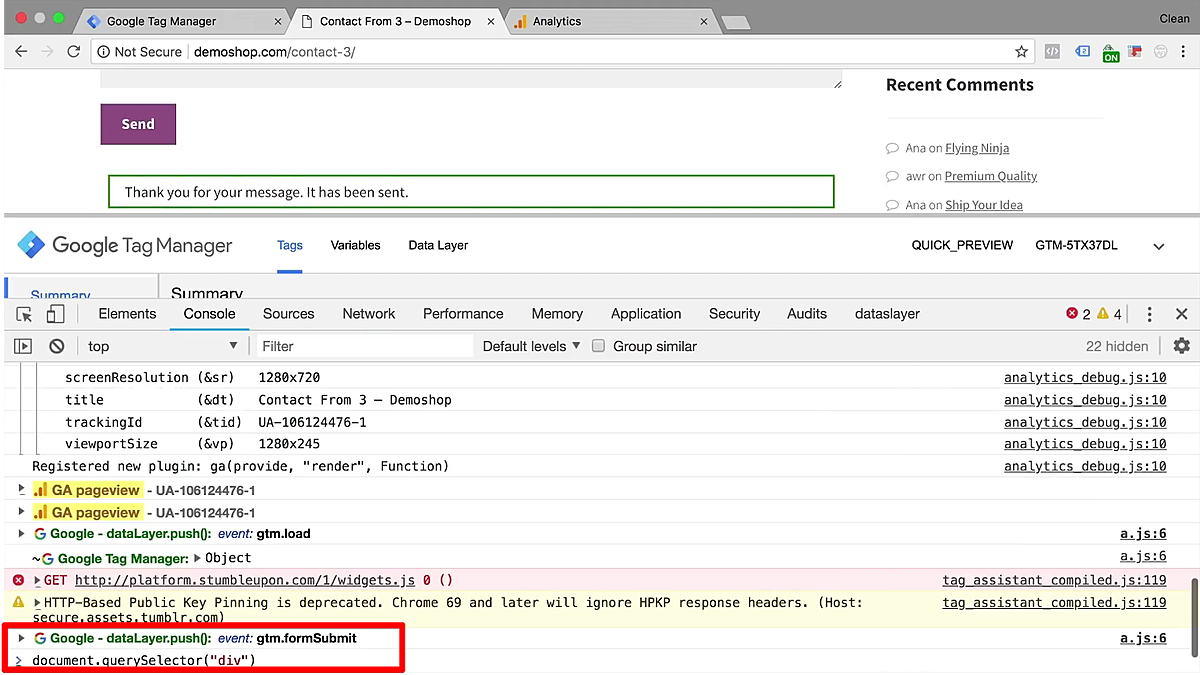
Task: Expand the gtm.load dataLayer.push entry
Action: [22, 534]
